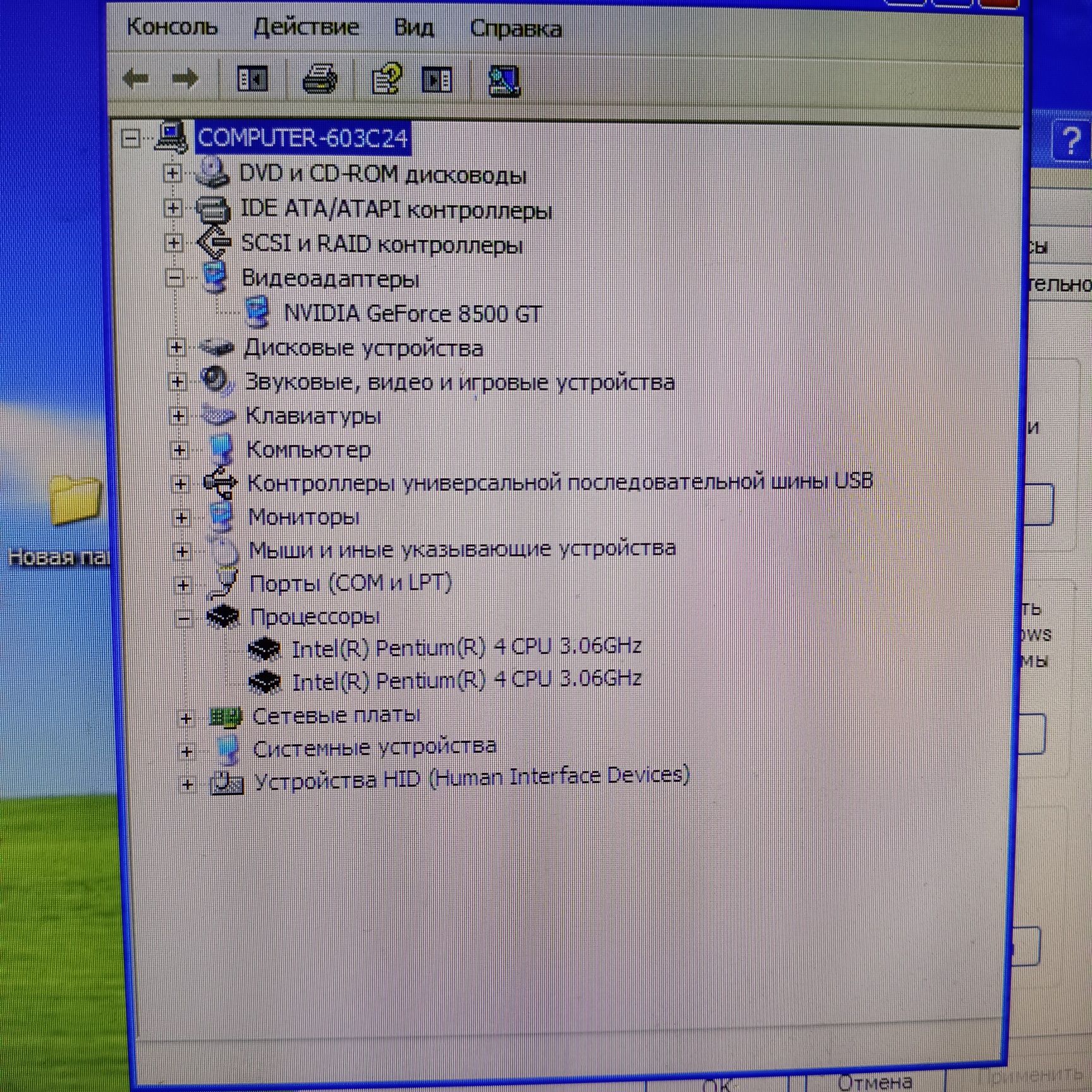Select the Компьютер tree label
Image resolution: width=1092 pixels, height=1092 pixels.
tap(308, 449)
